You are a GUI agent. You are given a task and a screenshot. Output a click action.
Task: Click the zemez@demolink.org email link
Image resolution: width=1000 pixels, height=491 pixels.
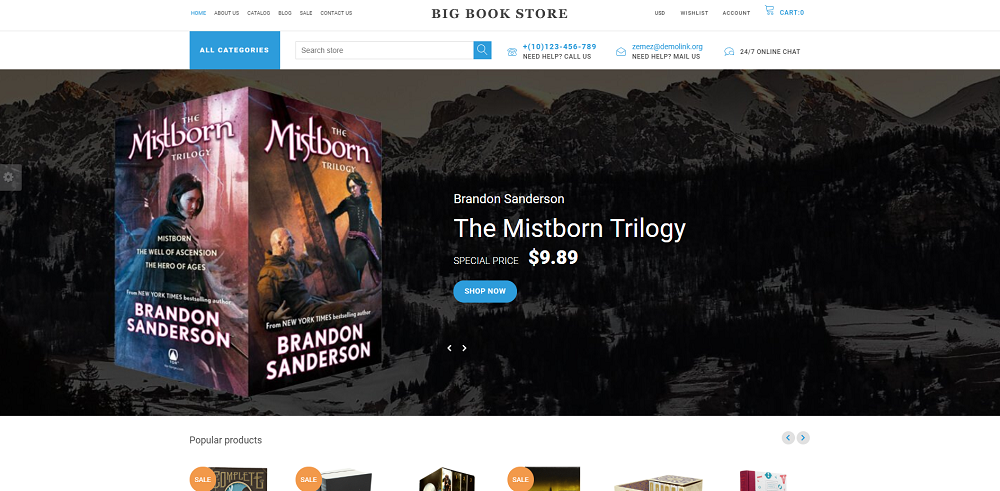point(667,47)
